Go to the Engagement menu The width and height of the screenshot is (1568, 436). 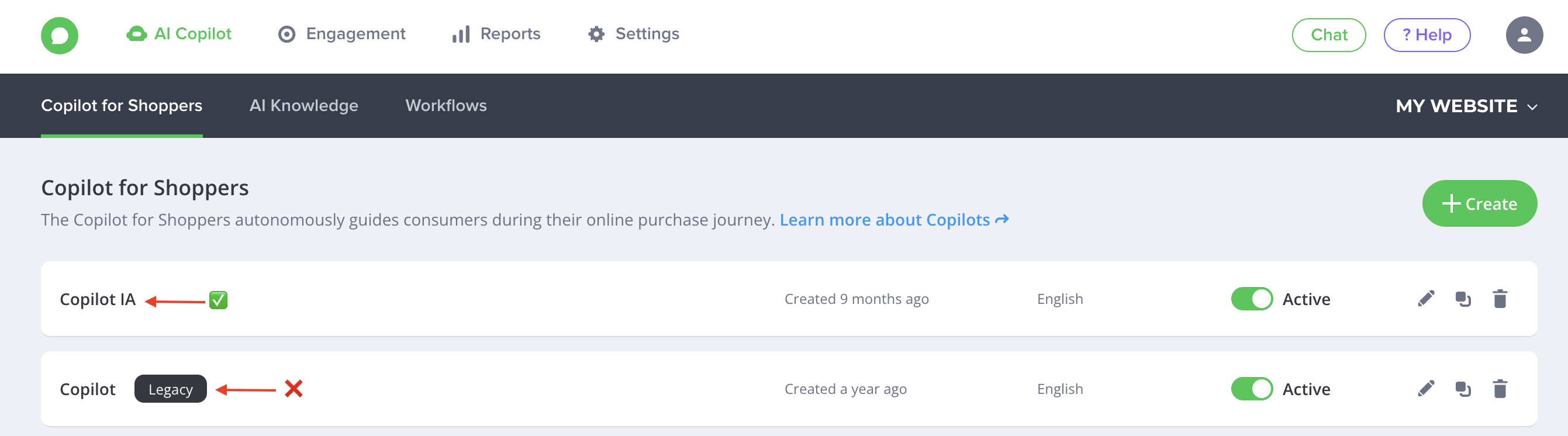tap(342, 34)
